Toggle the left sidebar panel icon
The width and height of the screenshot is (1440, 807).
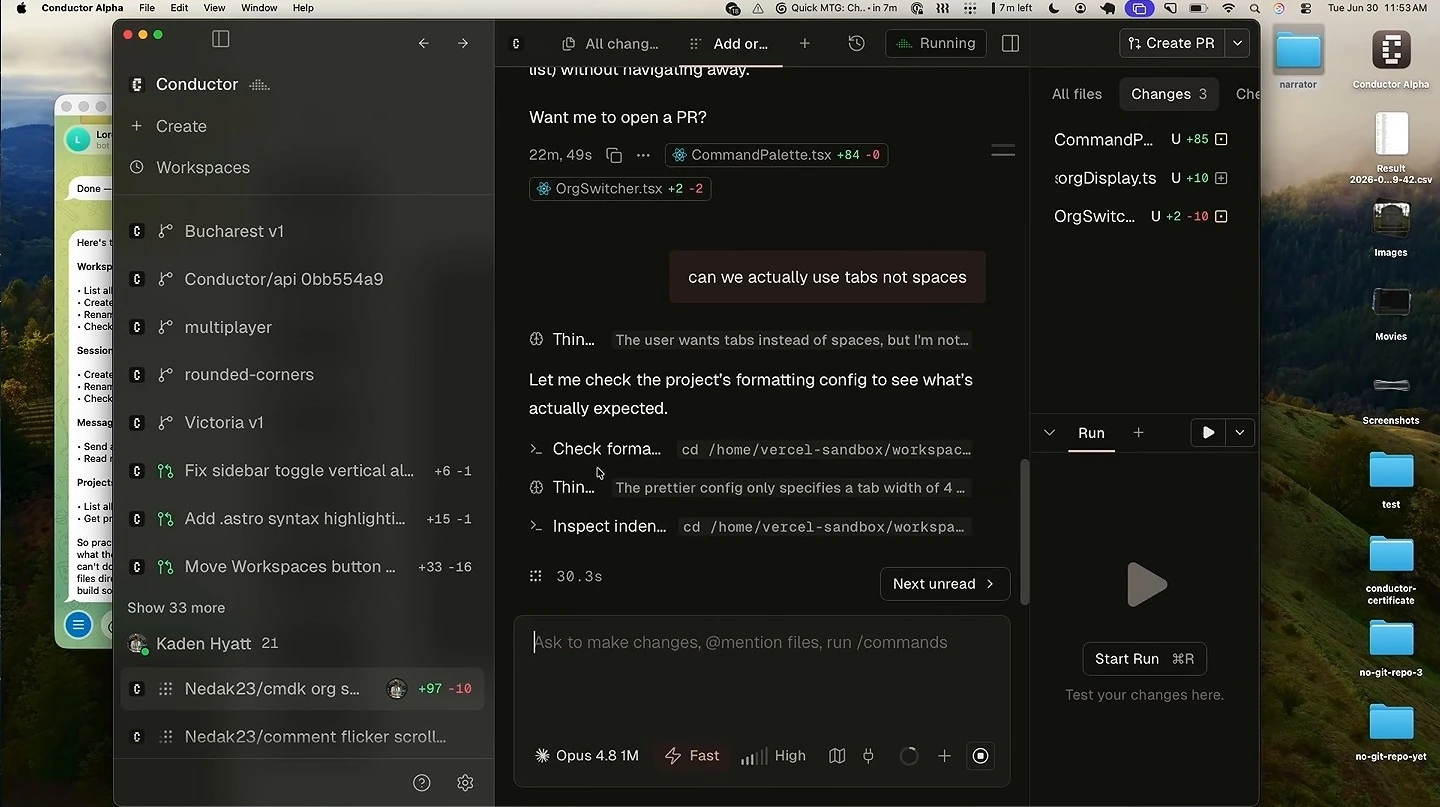[x=221, y=39]
